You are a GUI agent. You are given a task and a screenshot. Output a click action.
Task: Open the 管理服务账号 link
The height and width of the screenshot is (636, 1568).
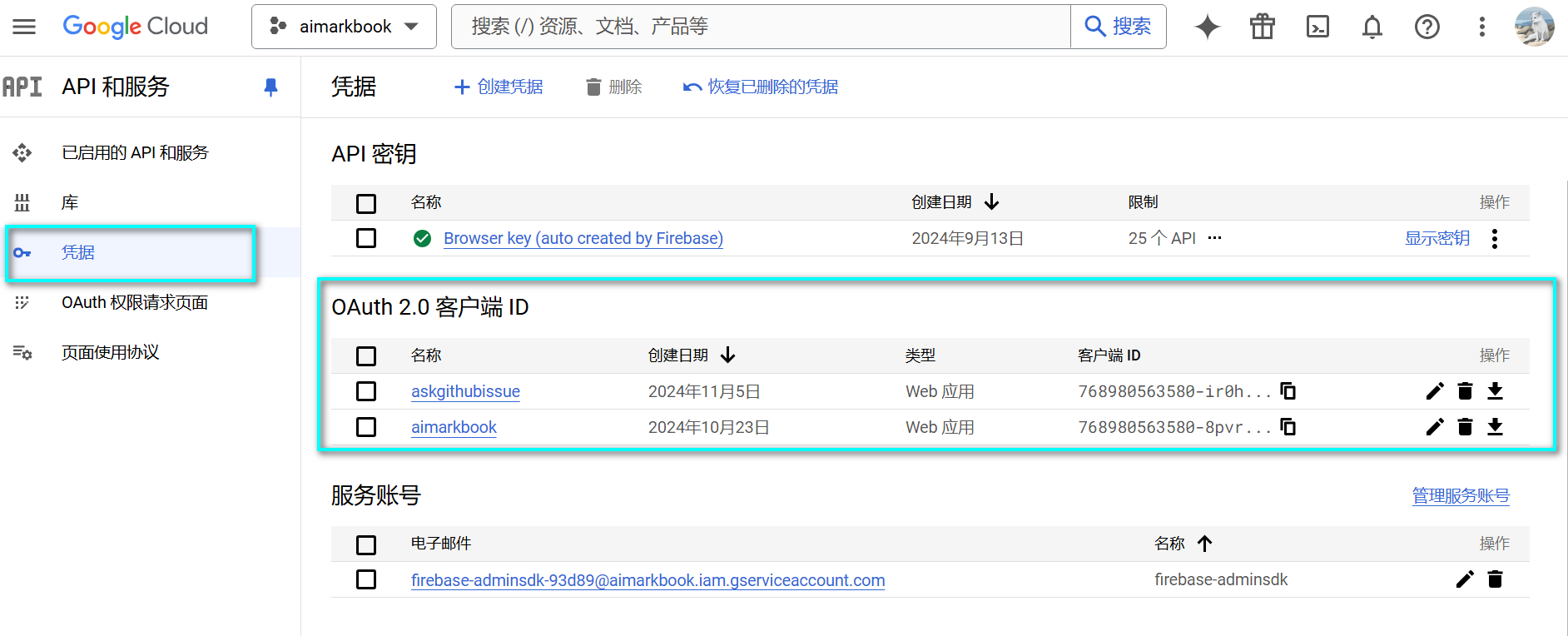point(1460,495)
